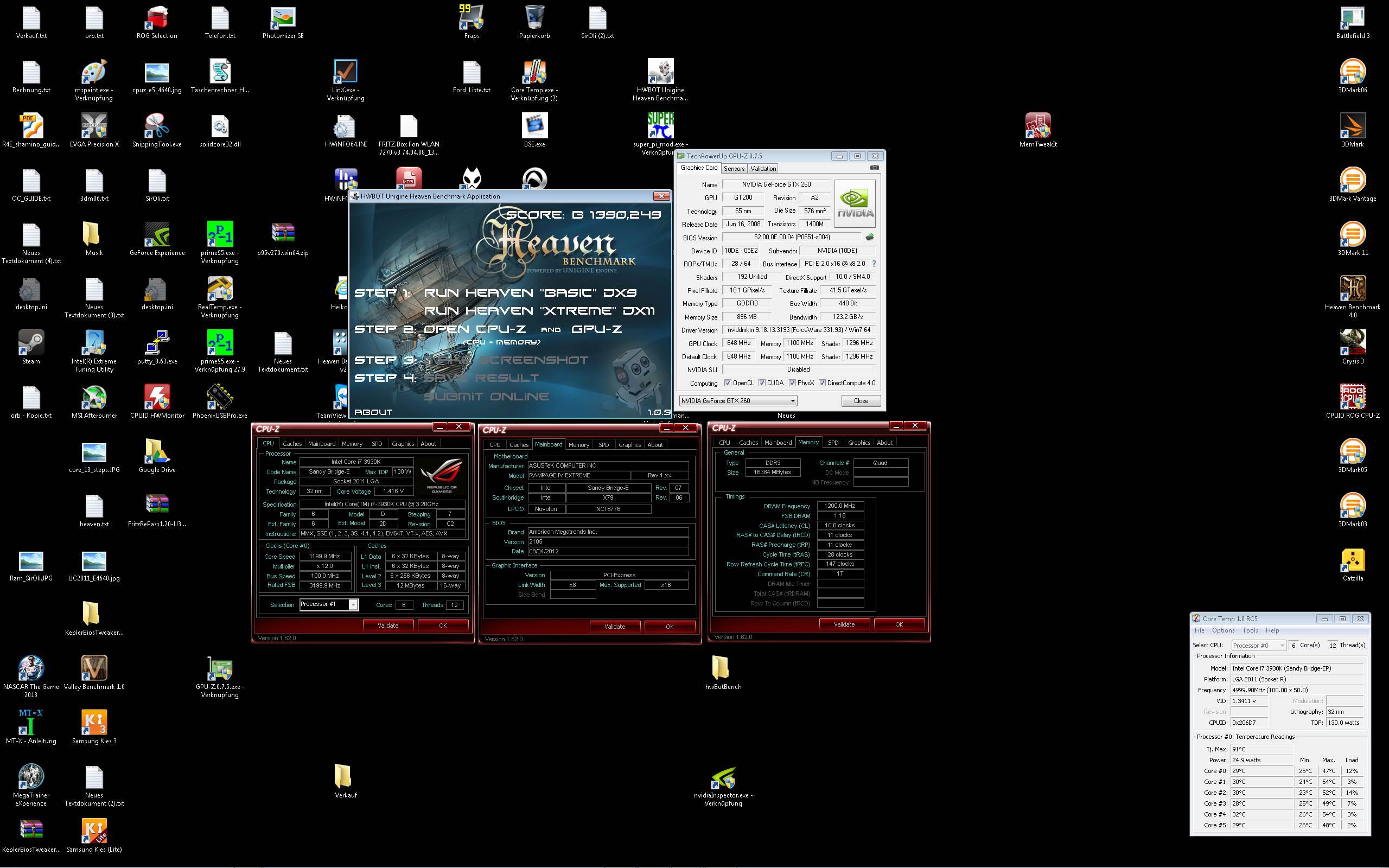
Task: Open core_13_steps.JPG image file
Action: [94, 456]
